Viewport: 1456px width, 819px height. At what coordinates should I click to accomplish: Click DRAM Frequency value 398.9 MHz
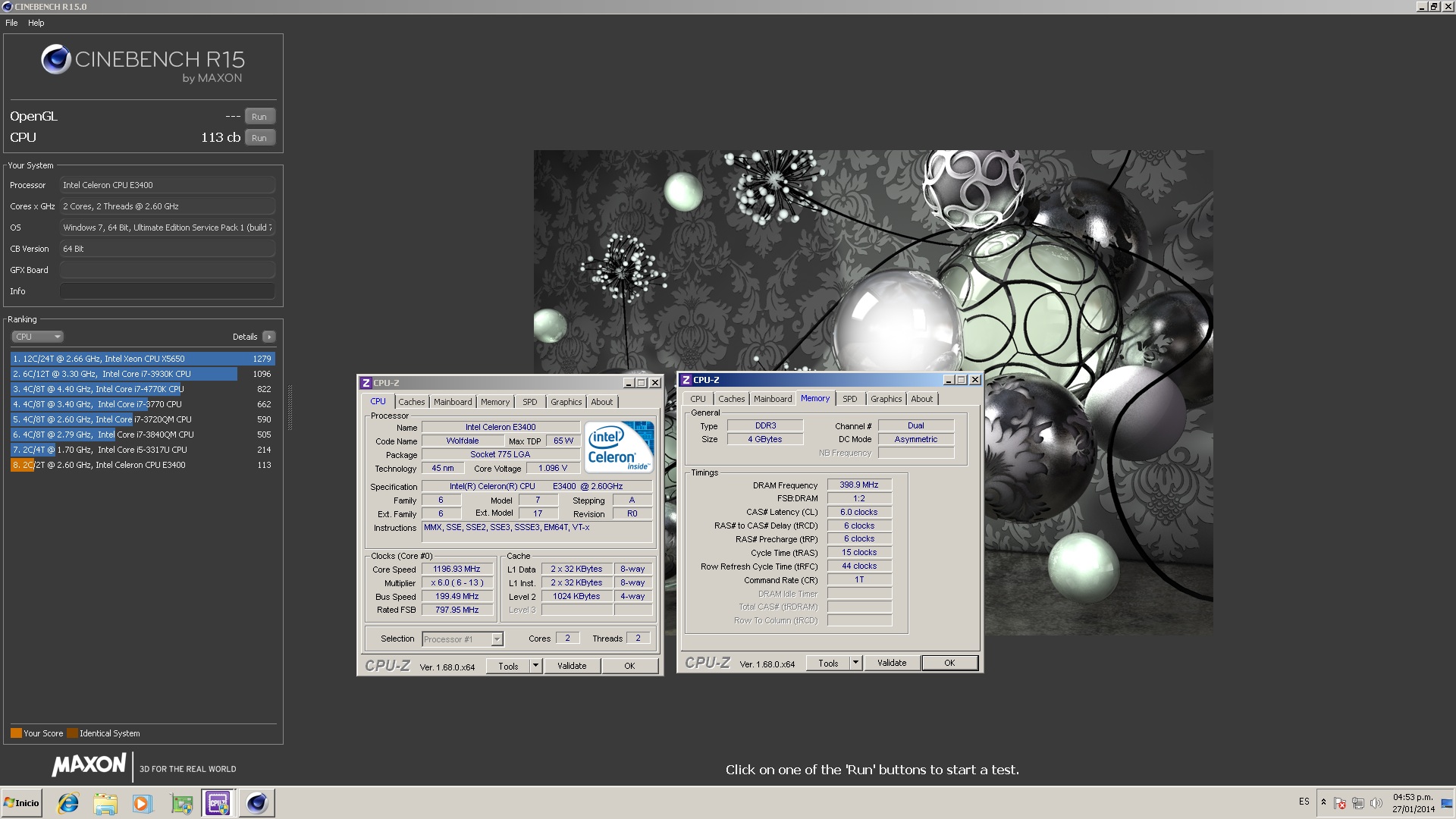(859, 485)
